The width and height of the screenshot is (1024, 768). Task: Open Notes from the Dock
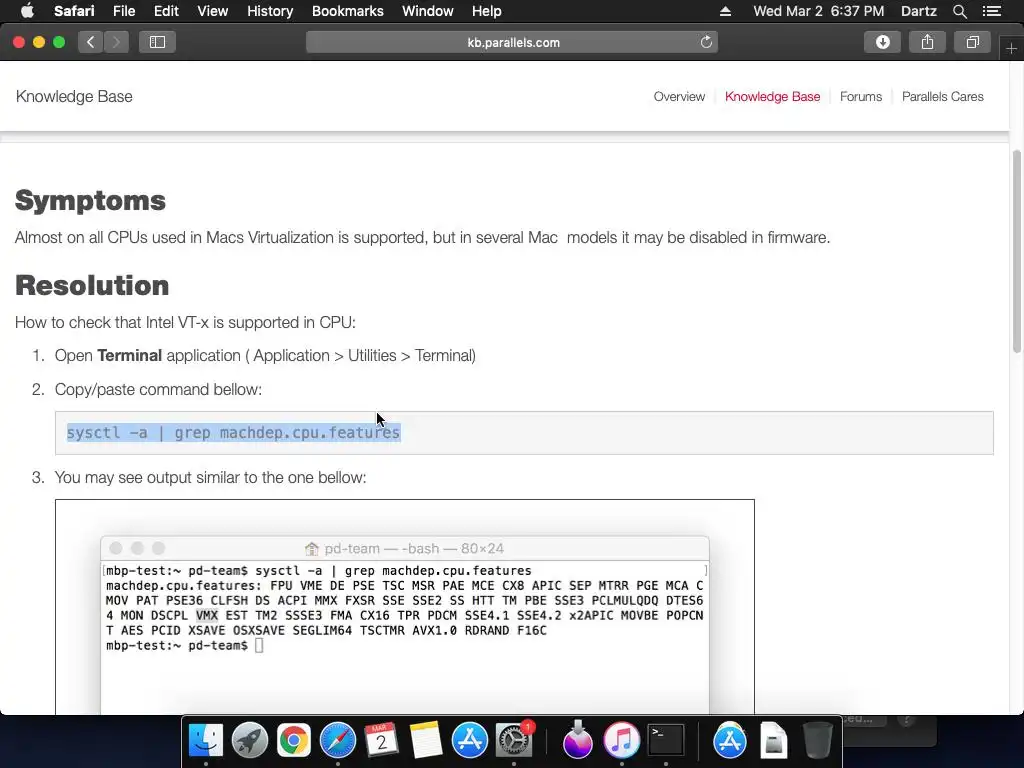[426, 741]
